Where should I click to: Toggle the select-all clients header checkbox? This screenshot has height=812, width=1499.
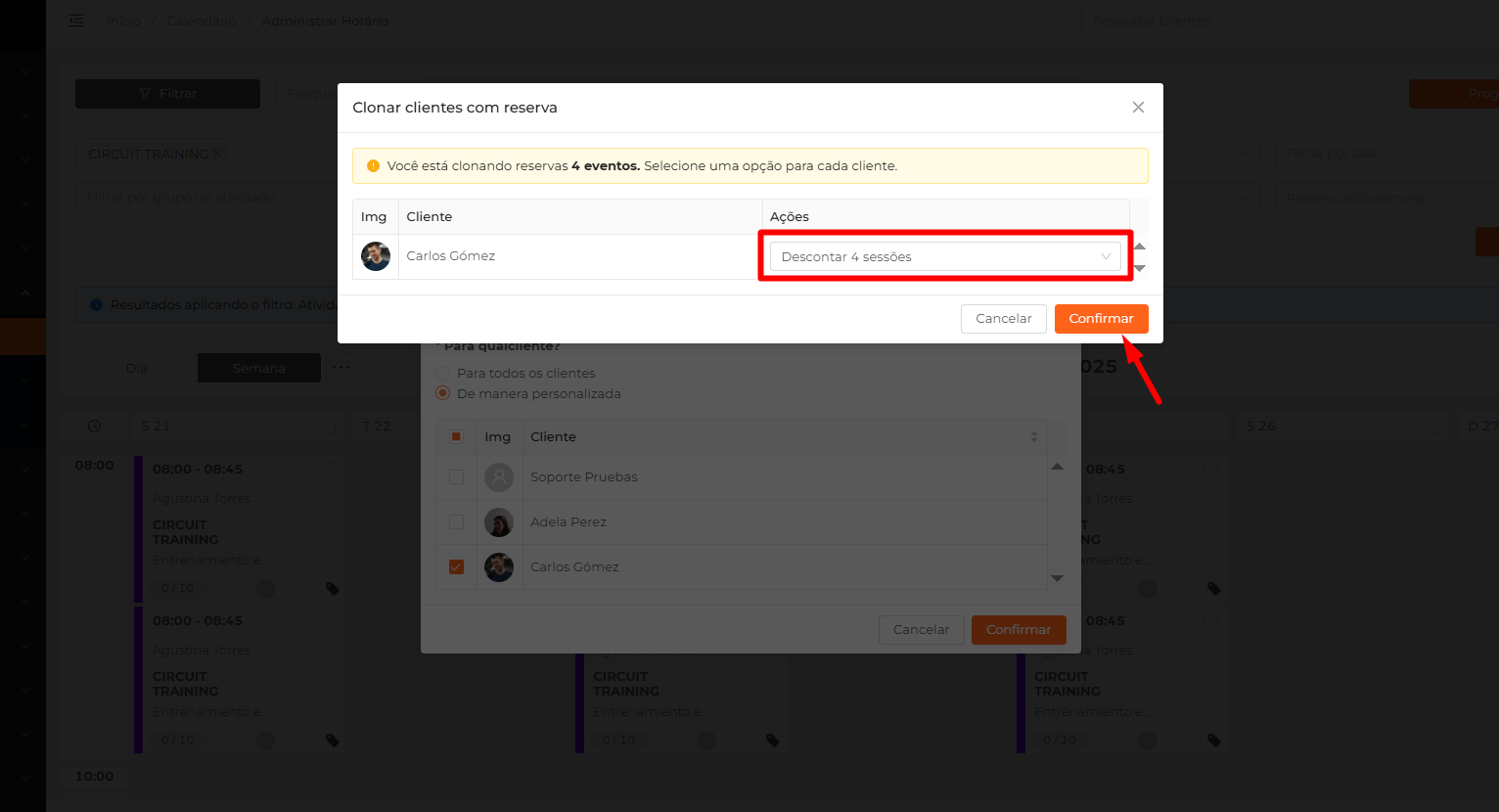pyautogui.click(x=456, y=437)
